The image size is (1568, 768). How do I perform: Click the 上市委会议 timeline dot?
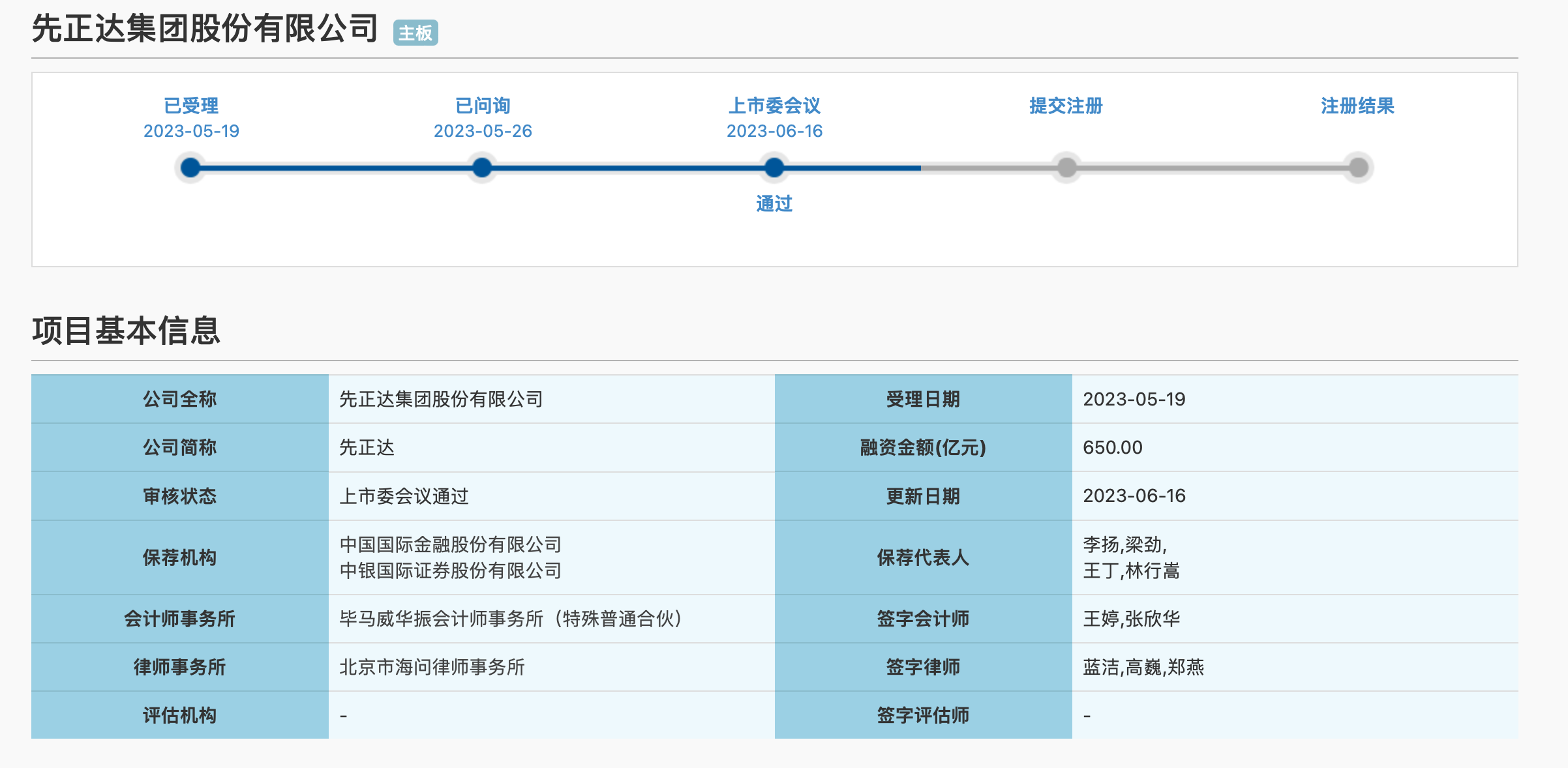click(x=774, y=168)
